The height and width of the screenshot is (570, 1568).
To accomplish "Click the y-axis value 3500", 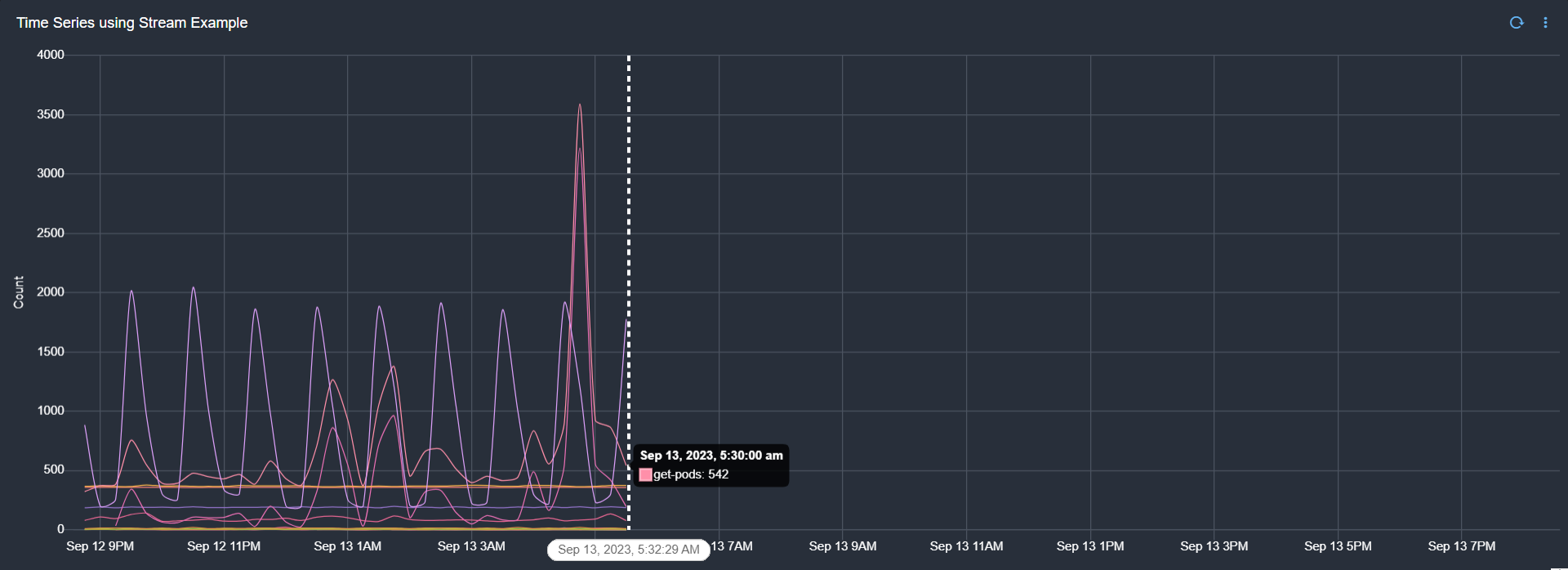I will 51,114.
